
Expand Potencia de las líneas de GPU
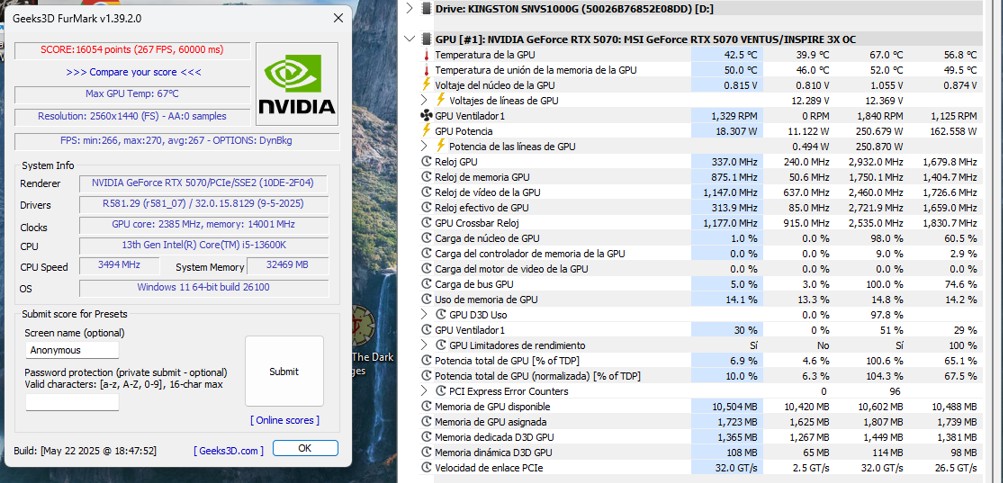[424, 146]
